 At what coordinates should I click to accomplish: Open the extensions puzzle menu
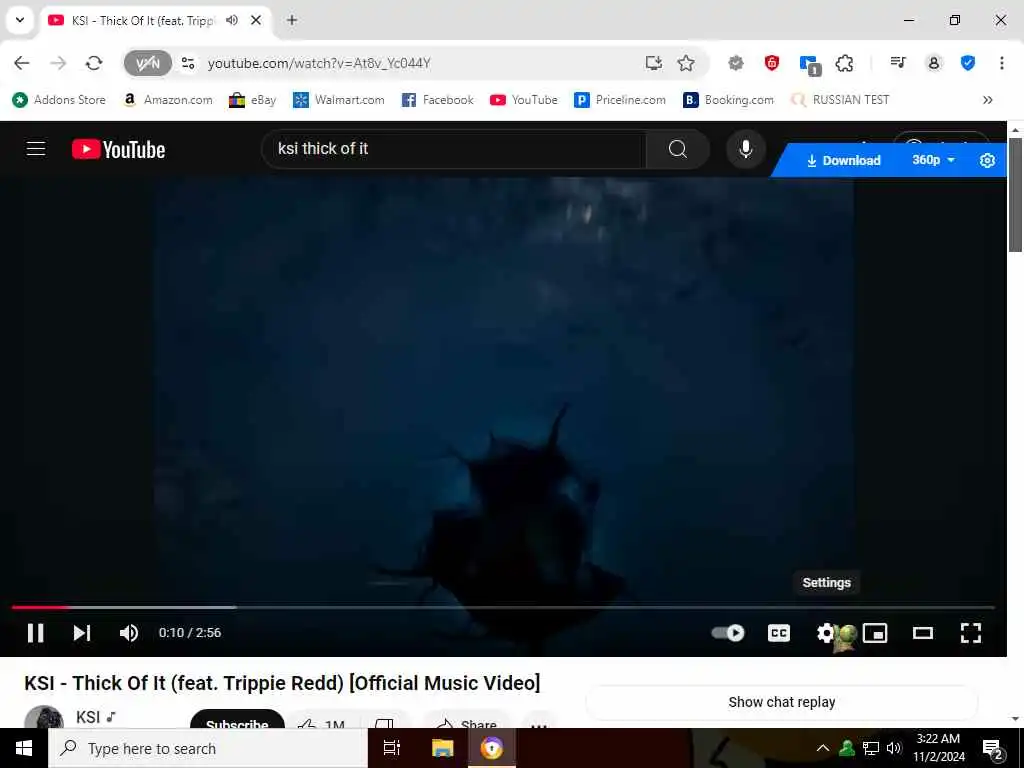point(844,63)
